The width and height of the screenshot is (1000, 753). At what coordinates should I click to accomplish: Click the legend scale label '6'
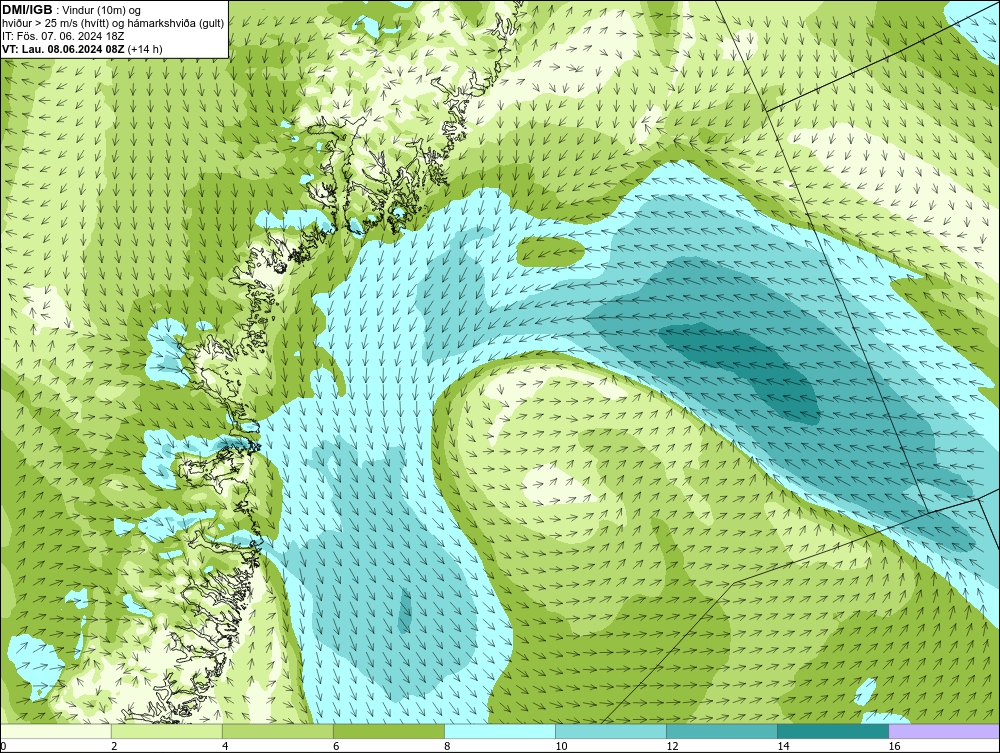click(x=336, y=747)
